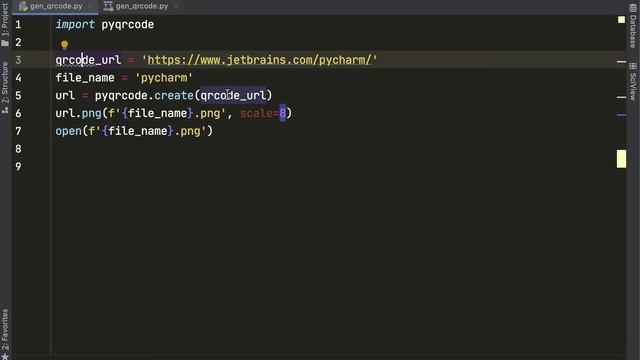Jump to the line 5 stripe mark
The image size is (640, 360).
point(621,97)
